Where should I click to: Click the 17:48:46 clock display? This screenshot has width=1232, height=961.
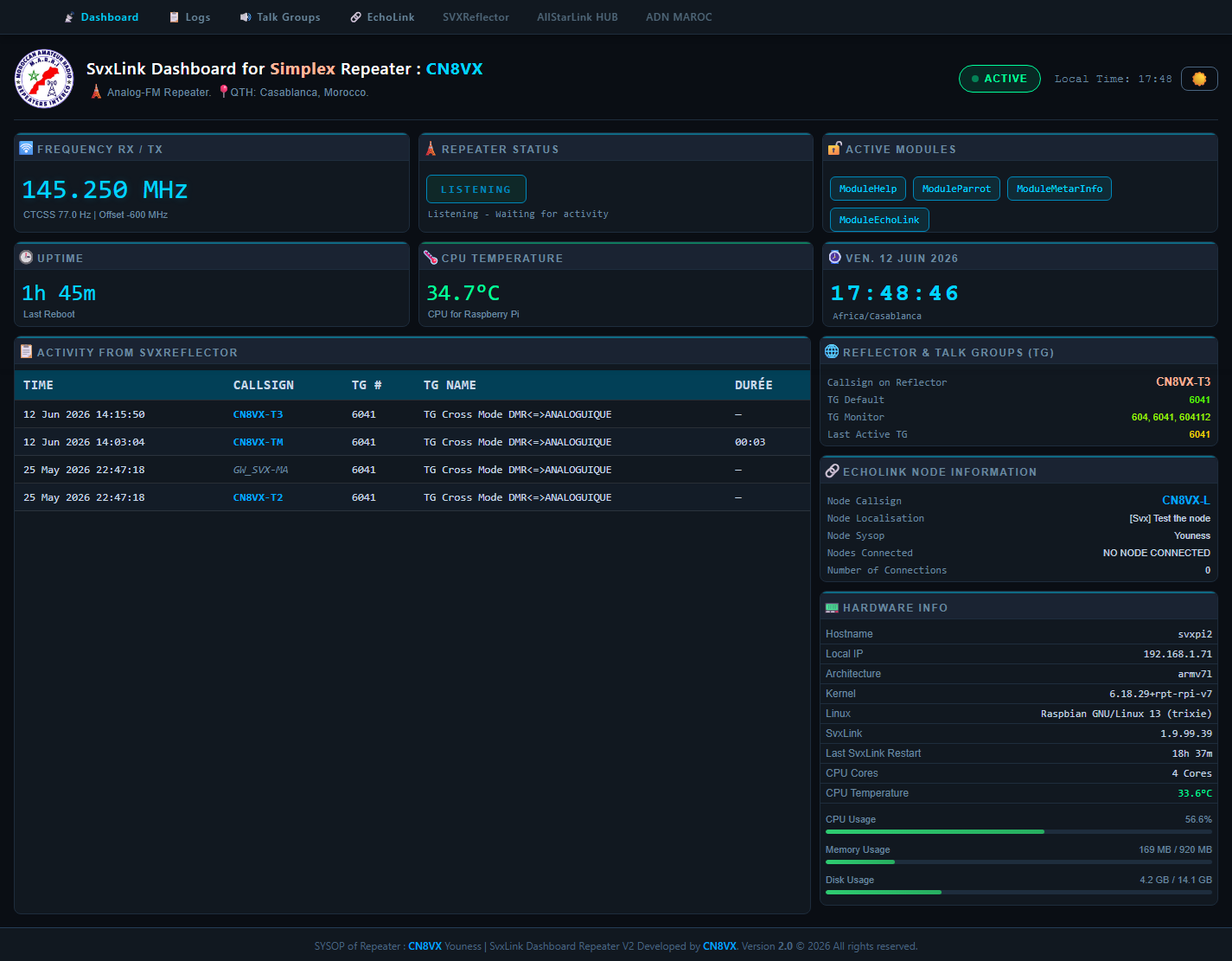[895, 293]
